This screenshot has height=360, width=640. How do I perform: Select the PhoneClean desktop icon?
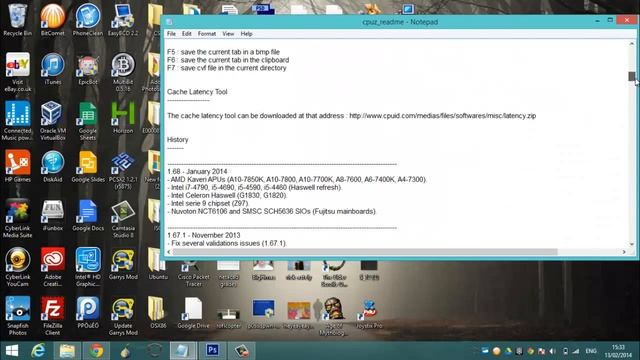pyautogui.click(x=88, y=19)
